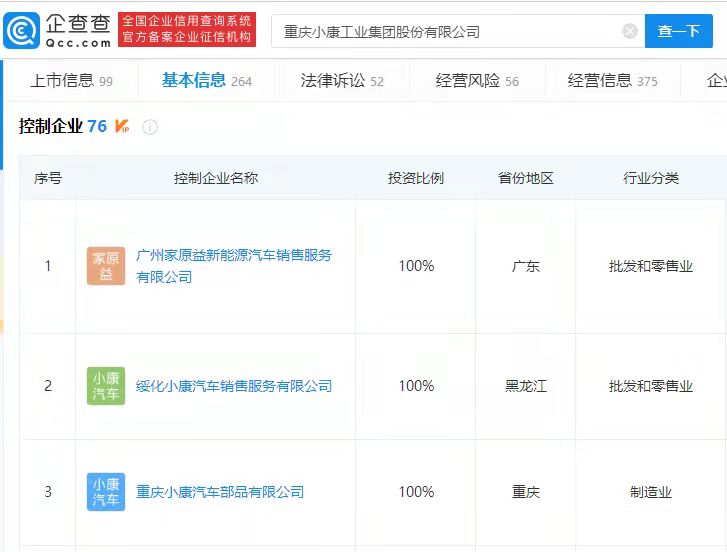
Task: Click the Qcc.com logo icon
Action: [21, 31]
